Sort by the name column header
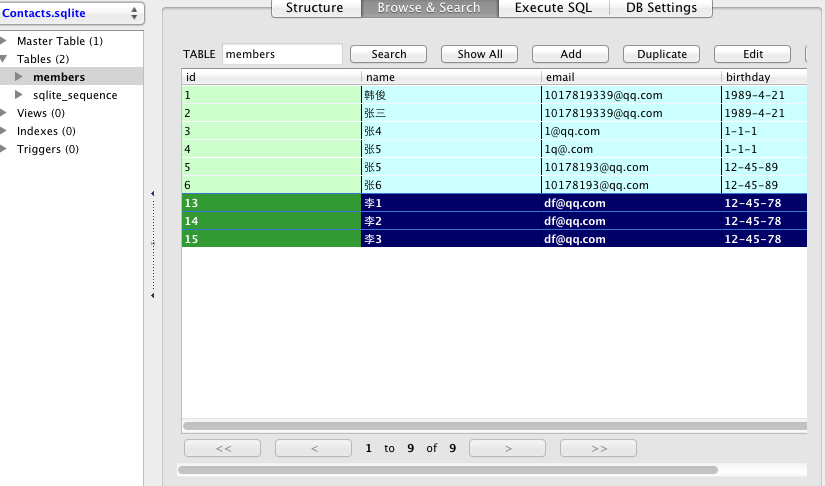The height and width of the screenshot is (486, 825). [x=451, y=77]
